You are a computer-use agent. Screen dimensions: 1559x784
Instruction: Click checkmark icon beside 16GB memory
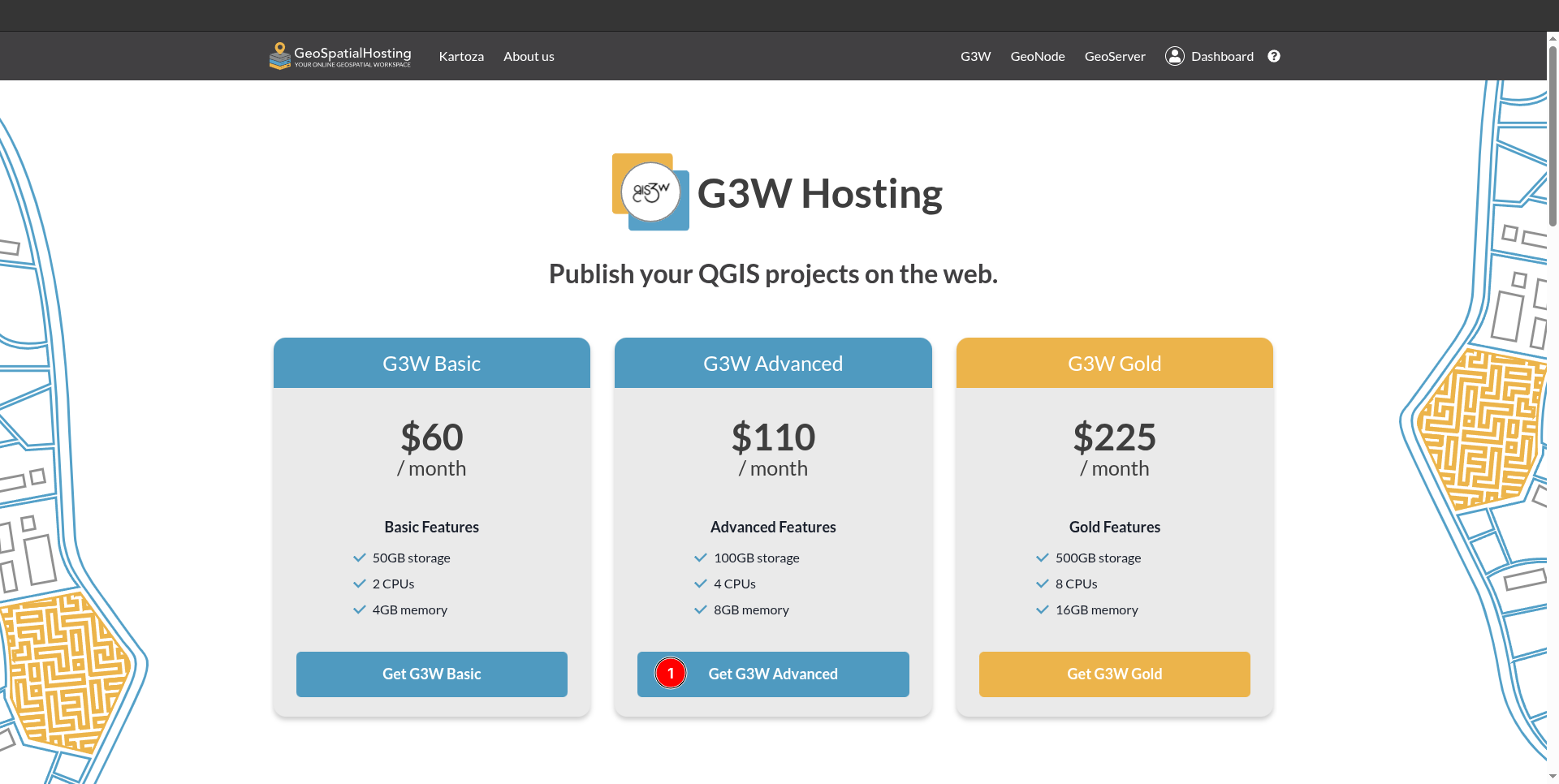[x=1043, y=610]
